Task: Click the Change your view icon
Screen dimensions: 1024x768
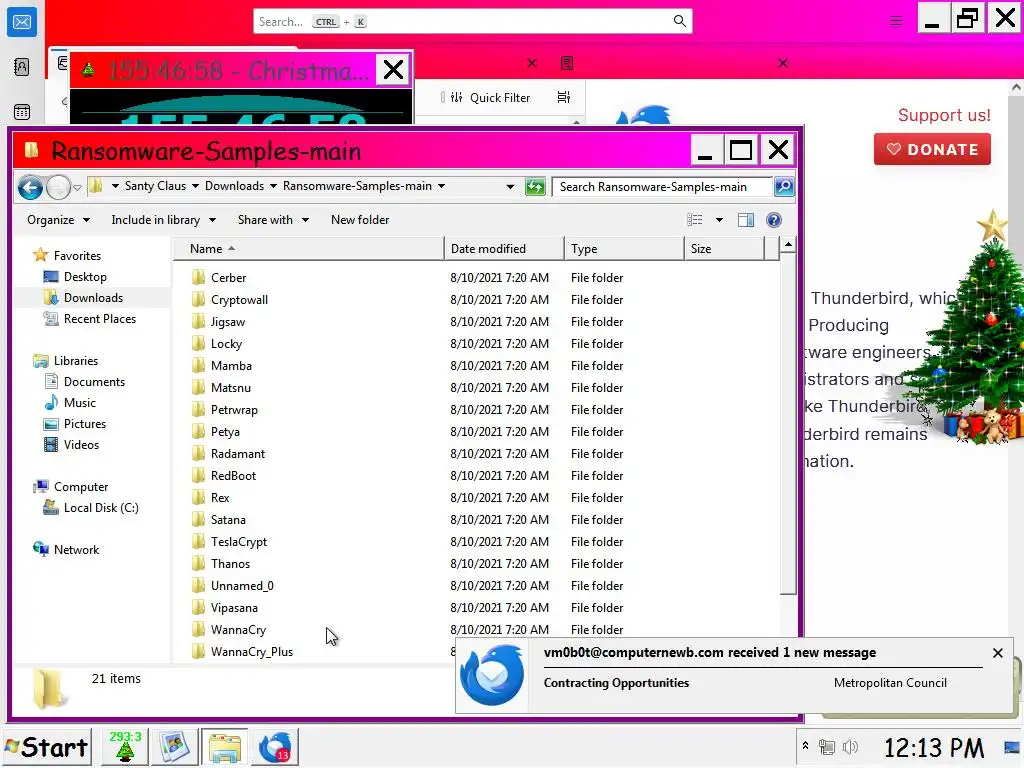Action: [x=695, y=220]
